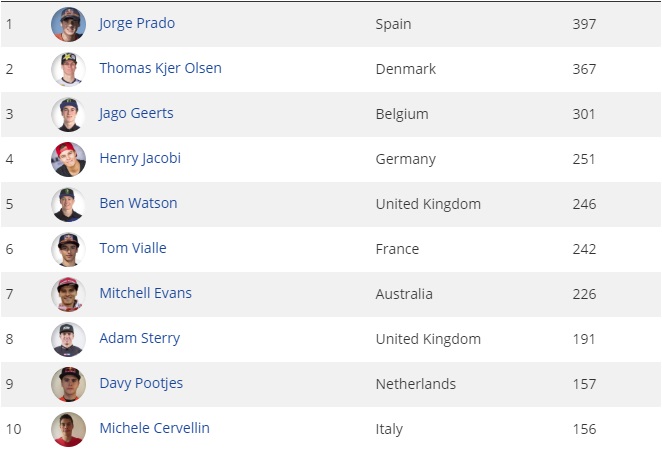This screenshot has width=662, height=453.
Task: Open the Thomas Kjer Olsen name link
Action: point(160,68)
